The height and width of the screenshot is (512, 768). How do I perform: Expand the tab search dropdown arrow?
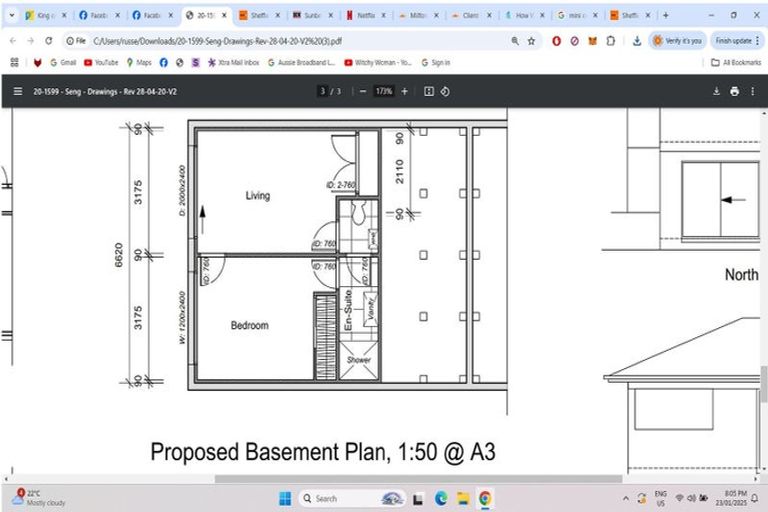[12, 16]
